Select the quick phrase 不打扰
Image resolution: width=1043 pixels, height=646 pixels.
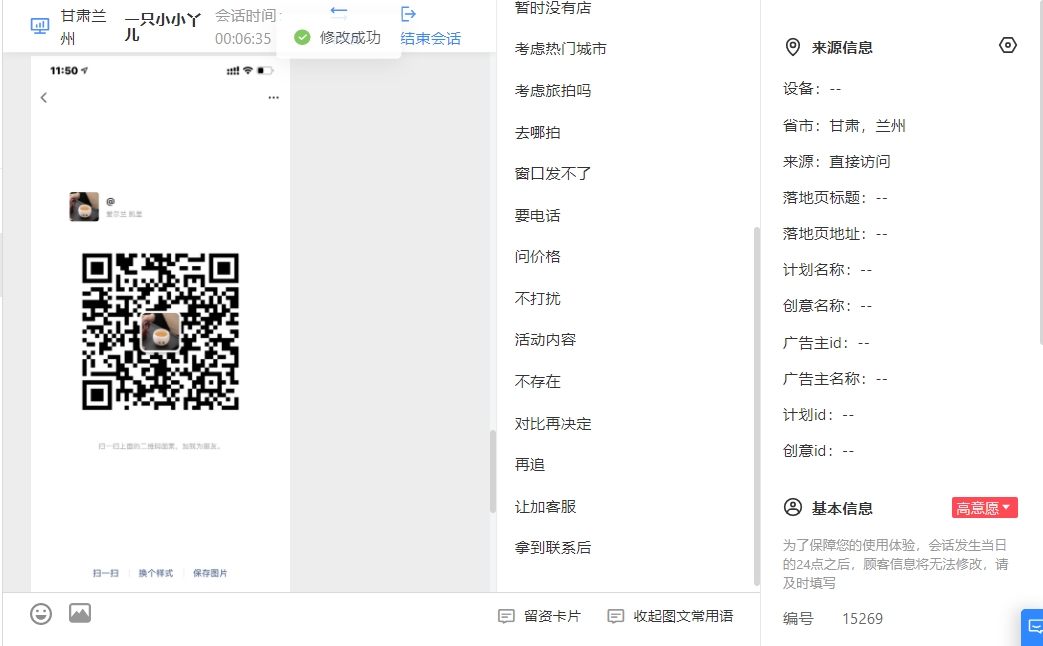point(537,298)
